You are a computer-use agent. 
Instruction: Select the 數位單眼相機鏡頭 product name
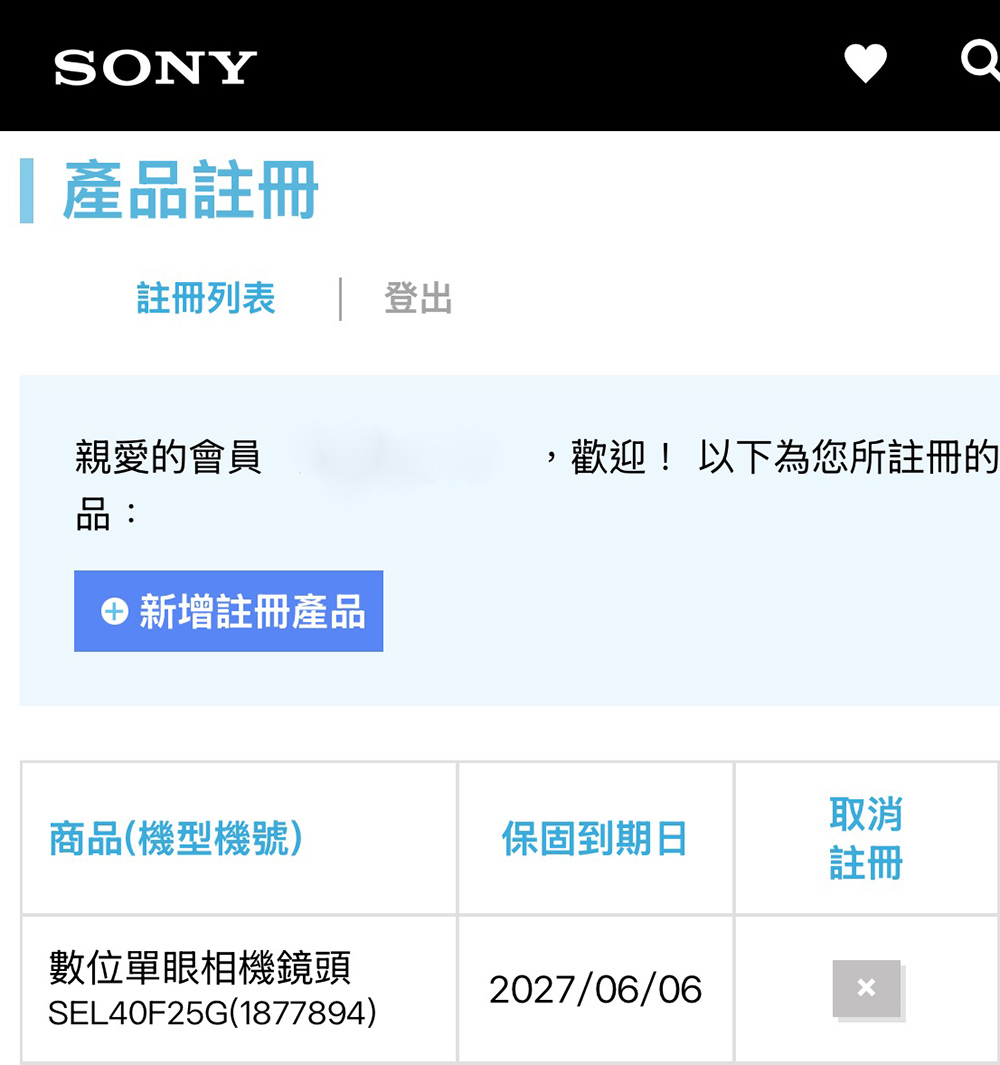tap(200, 967)
